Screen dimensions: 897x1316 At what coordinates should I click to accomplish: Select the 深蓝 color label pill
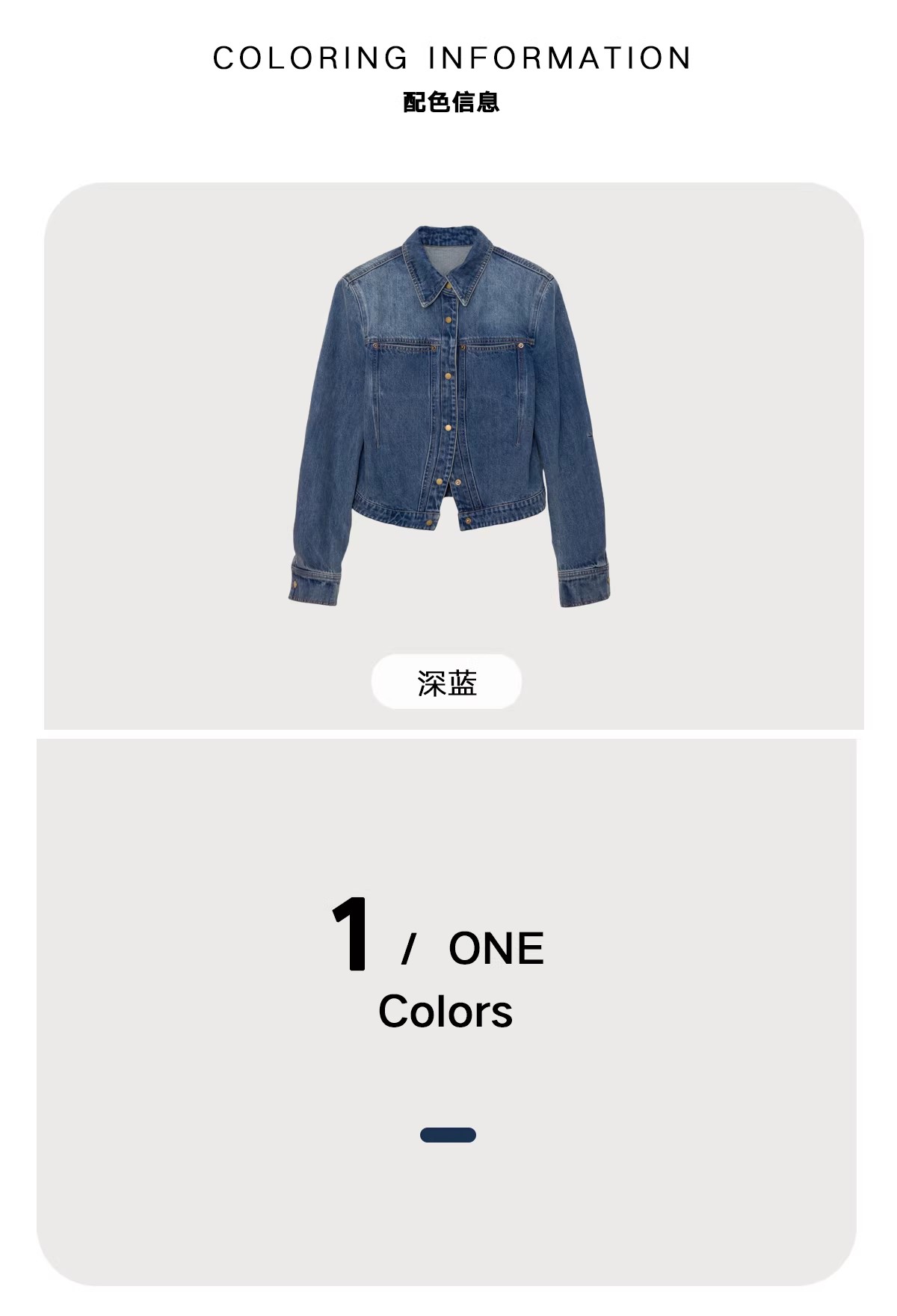(446, 682)
